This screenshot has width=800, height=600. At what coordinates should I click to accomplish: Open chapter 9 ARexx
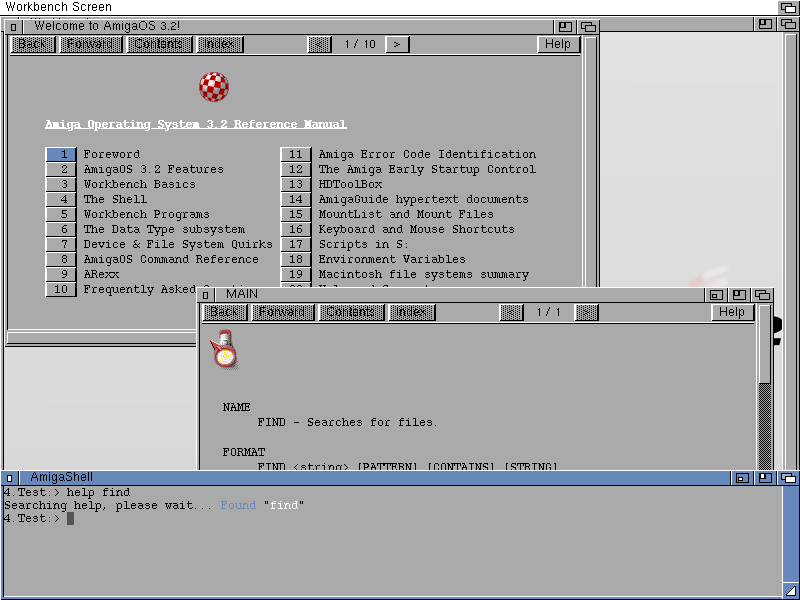pos(61,274)
